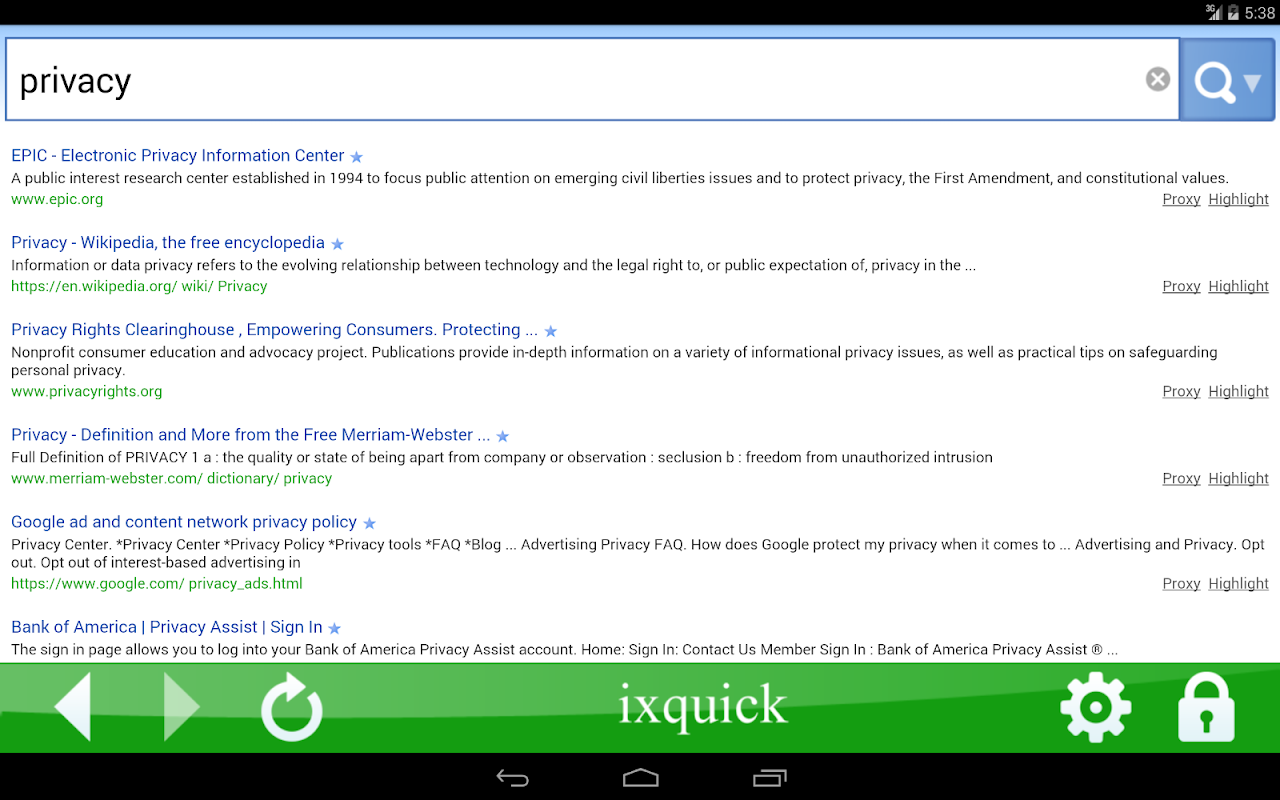This screenshot has height=800, width=1280.
Task: Click Highlight for the Wikipedia result
Action: pyautogui.click(x=1238, y=286)
